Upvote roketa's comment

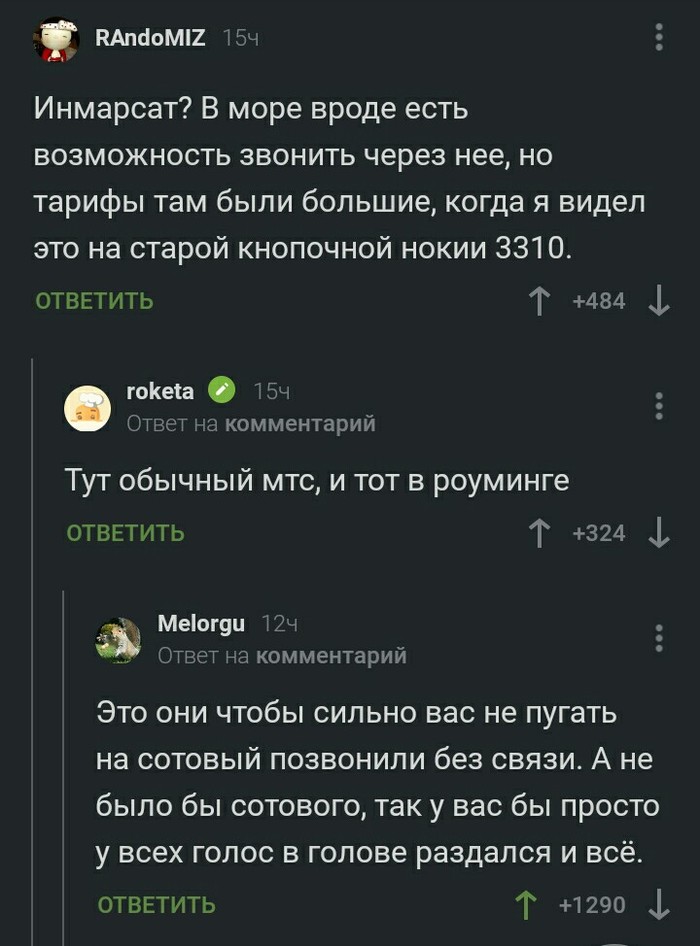tap(539, 534)
